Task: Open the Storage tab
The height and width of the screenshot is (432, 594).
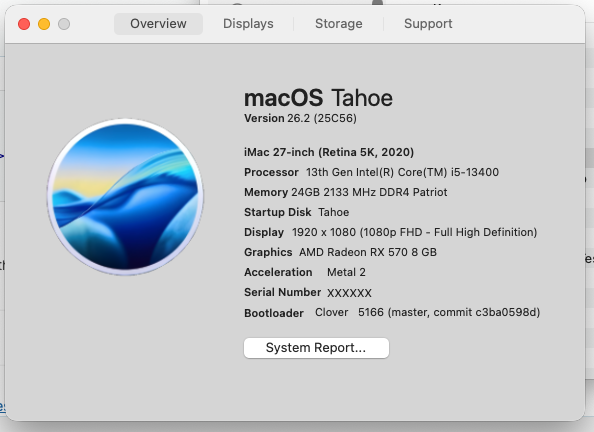Action: [339, 24]
